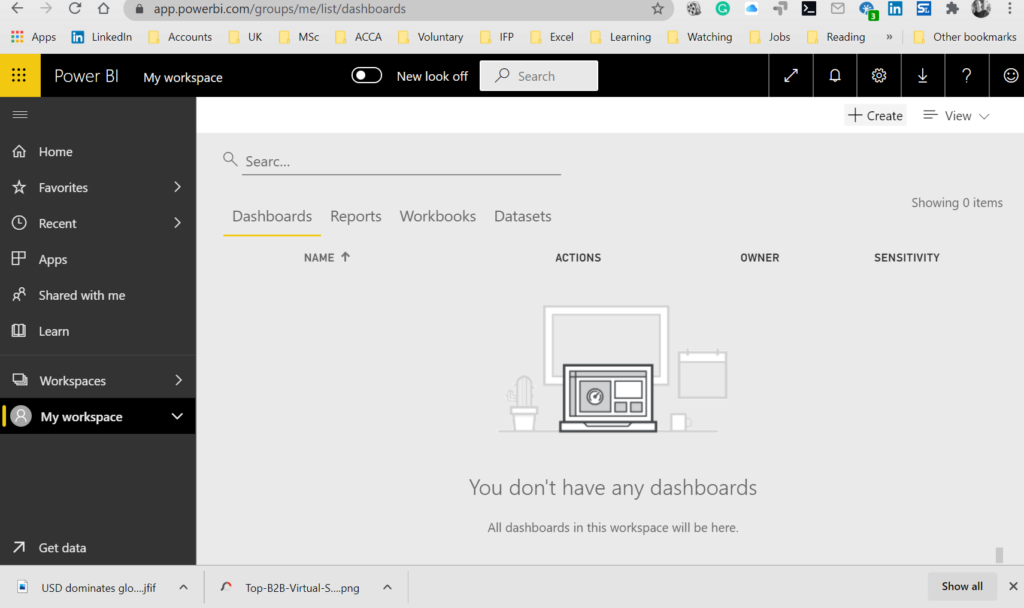Toggle the New look switch
Viewport: 1024px width, 608px height.
click(x=367, y=76)
